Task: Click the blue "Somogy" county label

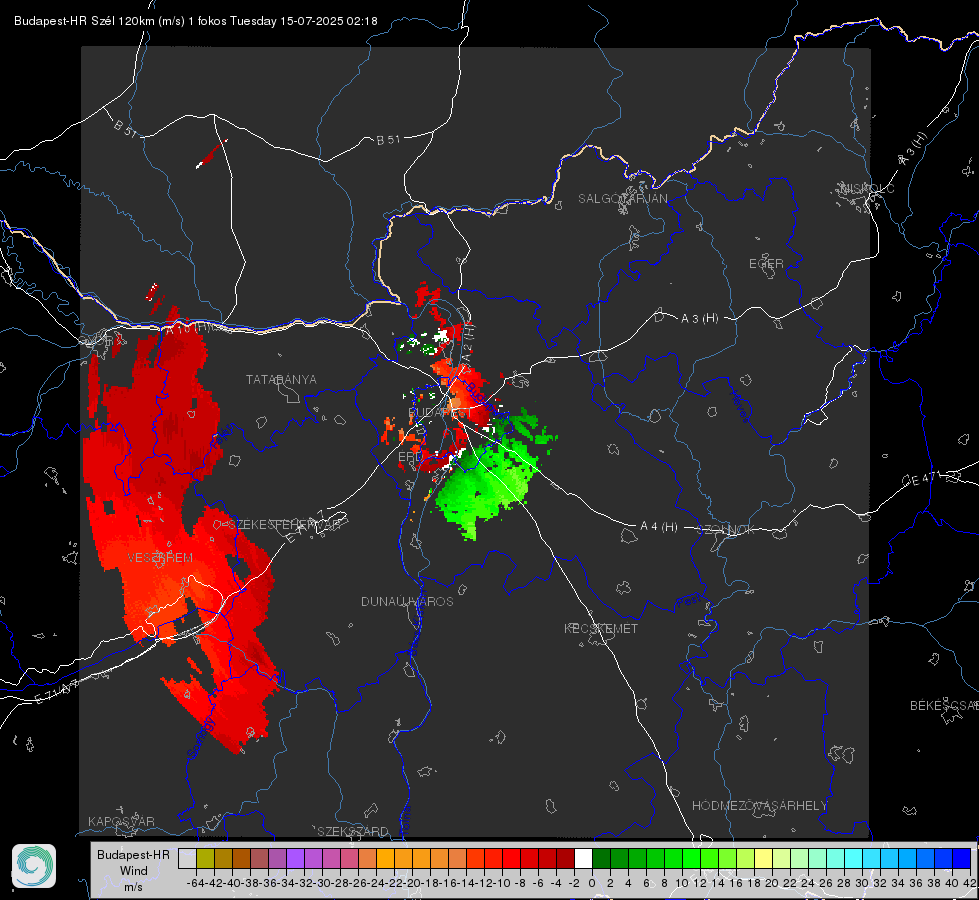Action: pyautogui.click(x=201, y=738)
